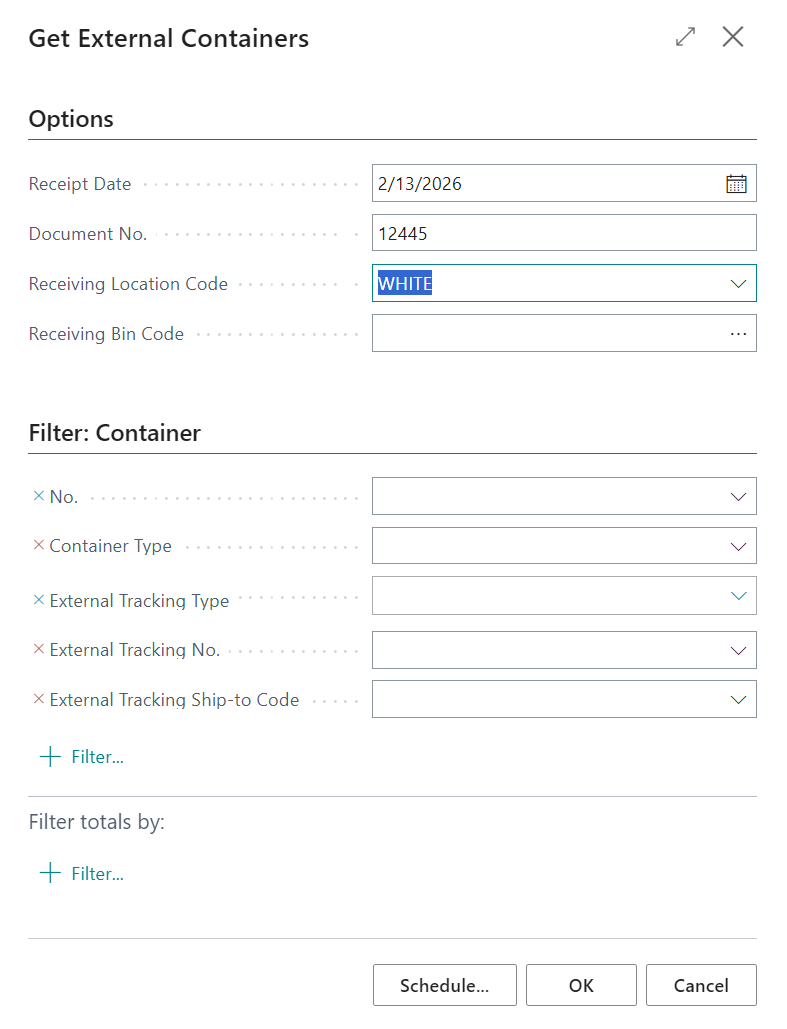Remove the External Tracking No. filter
This screenshot has width=787, height=1029.
(x=39, y=650)
